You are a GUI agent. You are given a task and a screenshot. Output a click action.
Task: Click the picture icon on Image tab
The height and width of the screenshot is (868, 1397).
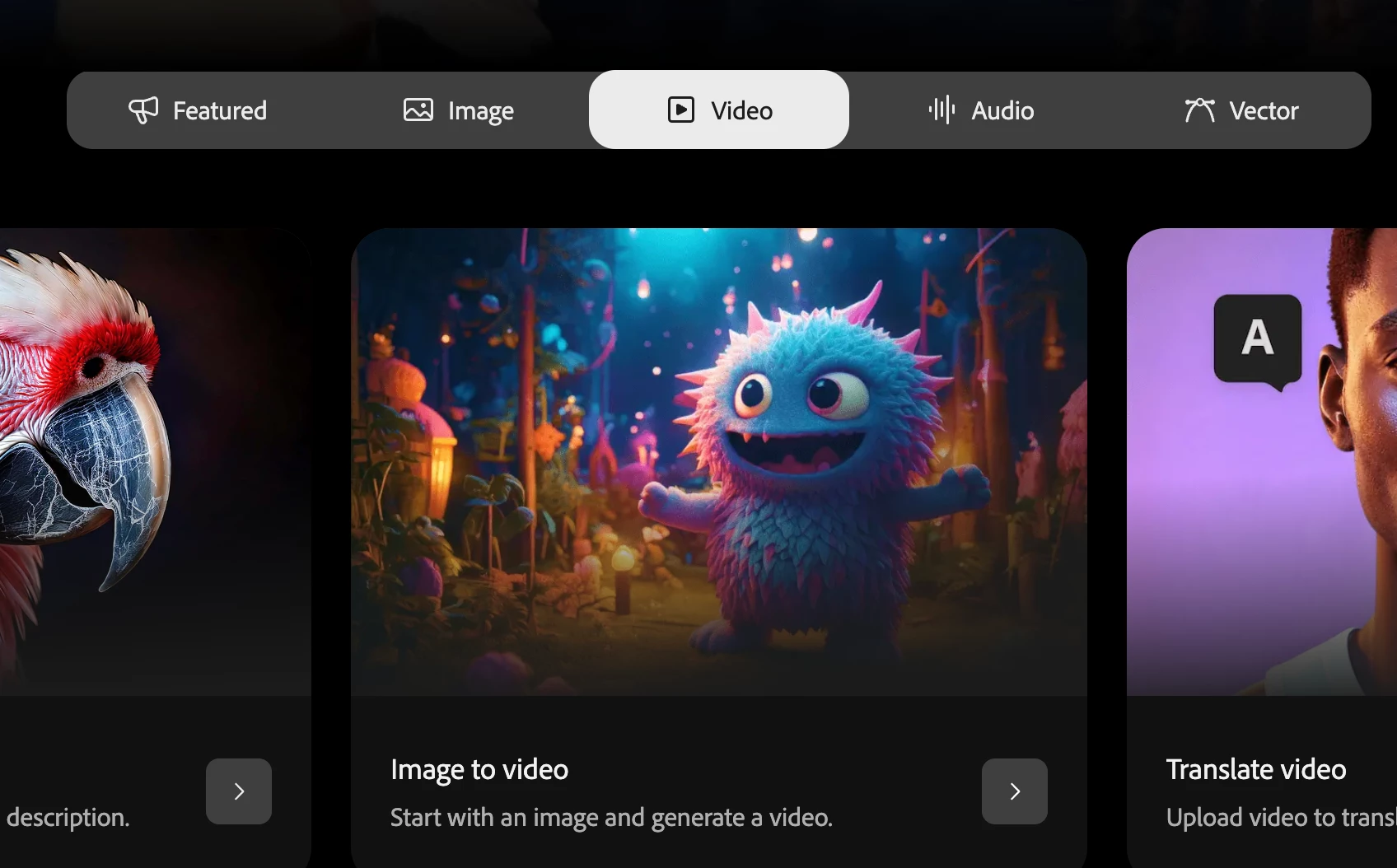point(418,110)
